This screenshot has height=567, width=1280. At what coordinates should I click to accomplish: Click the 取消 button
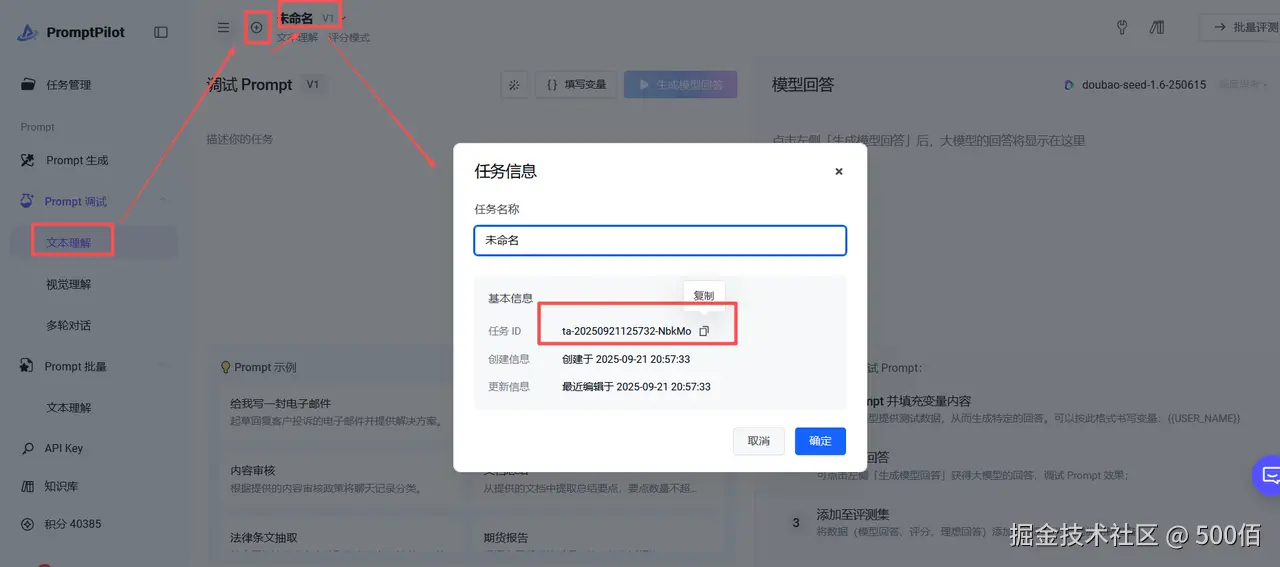click(x=759, y=441)
